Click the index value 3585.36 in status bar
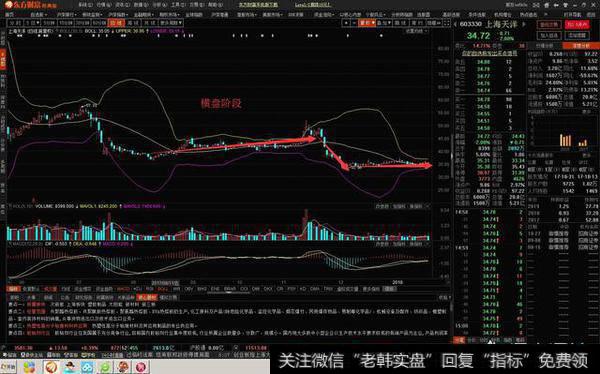 24,348
